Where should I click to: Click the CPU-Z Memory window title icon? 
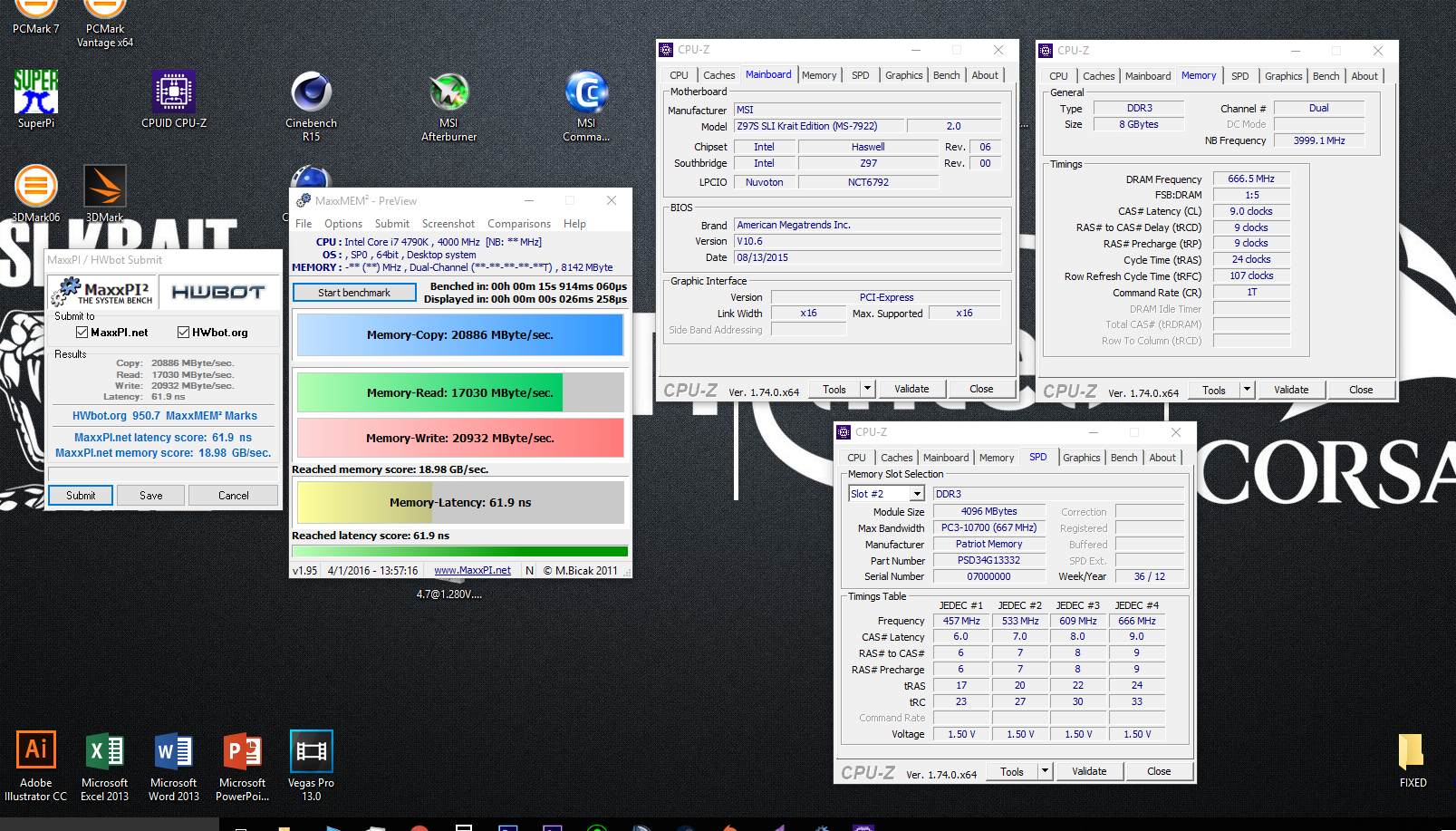pos(1046,51)
